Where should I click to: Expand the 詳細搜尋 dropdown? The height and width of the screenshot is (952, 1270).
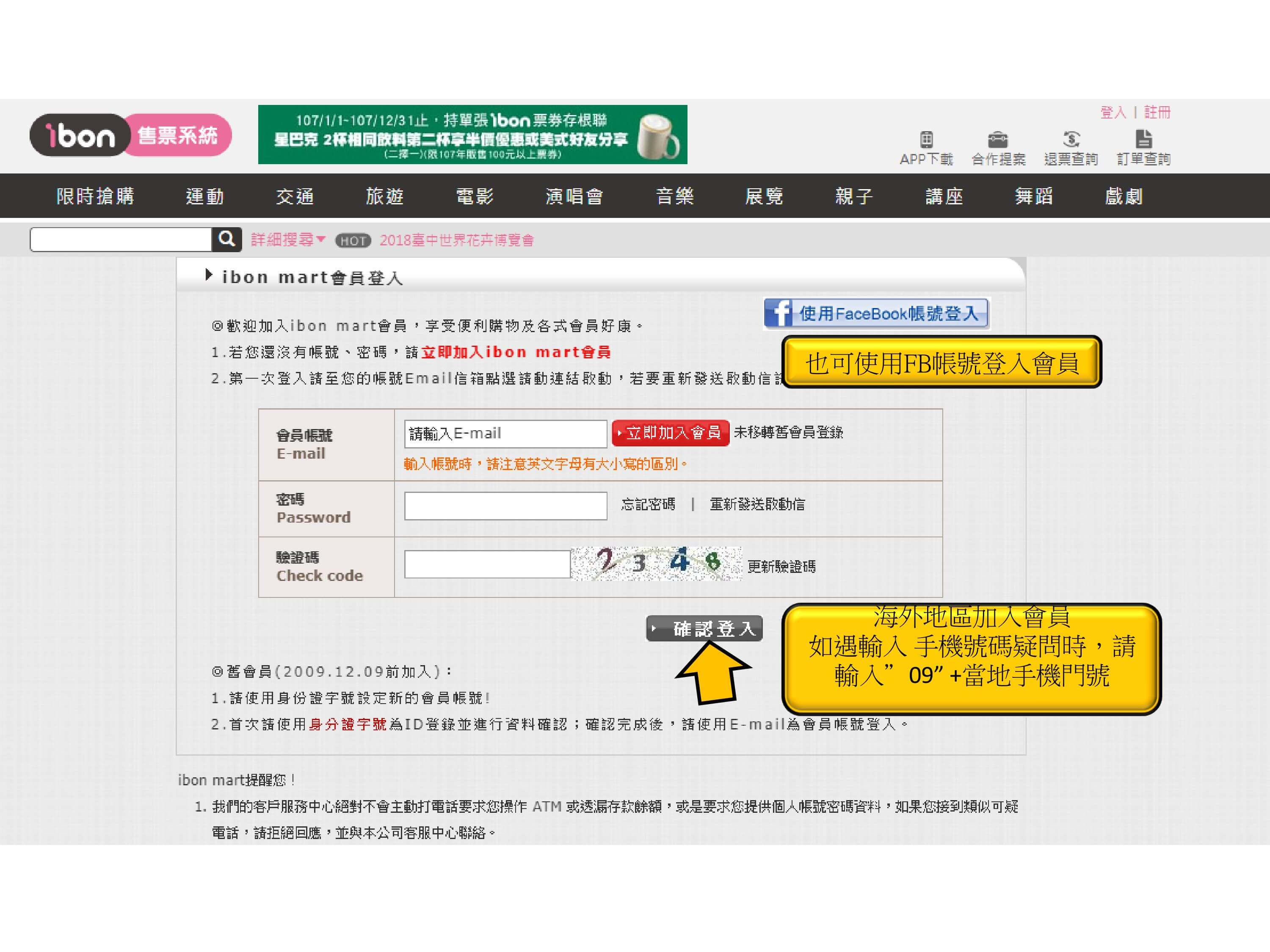[288, 239]
